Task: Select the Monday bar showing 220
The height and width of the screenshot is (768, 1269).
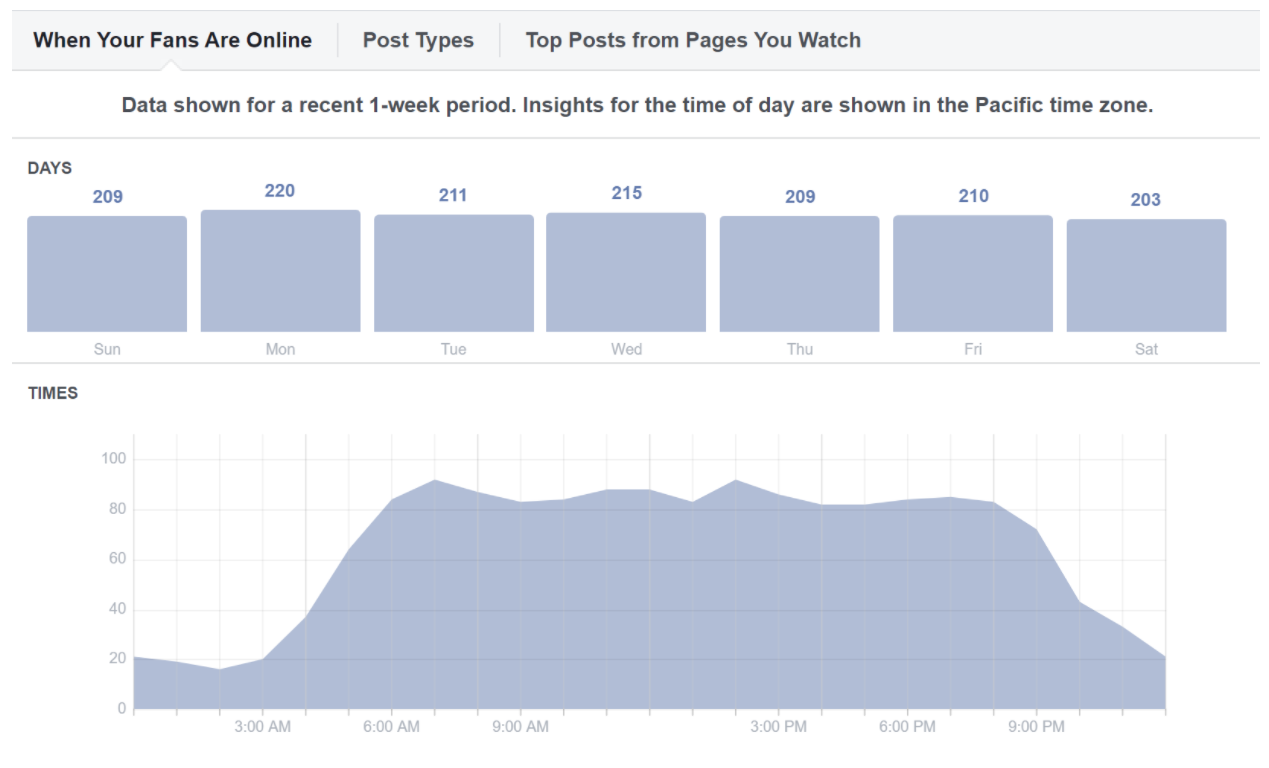Action: 280,271
